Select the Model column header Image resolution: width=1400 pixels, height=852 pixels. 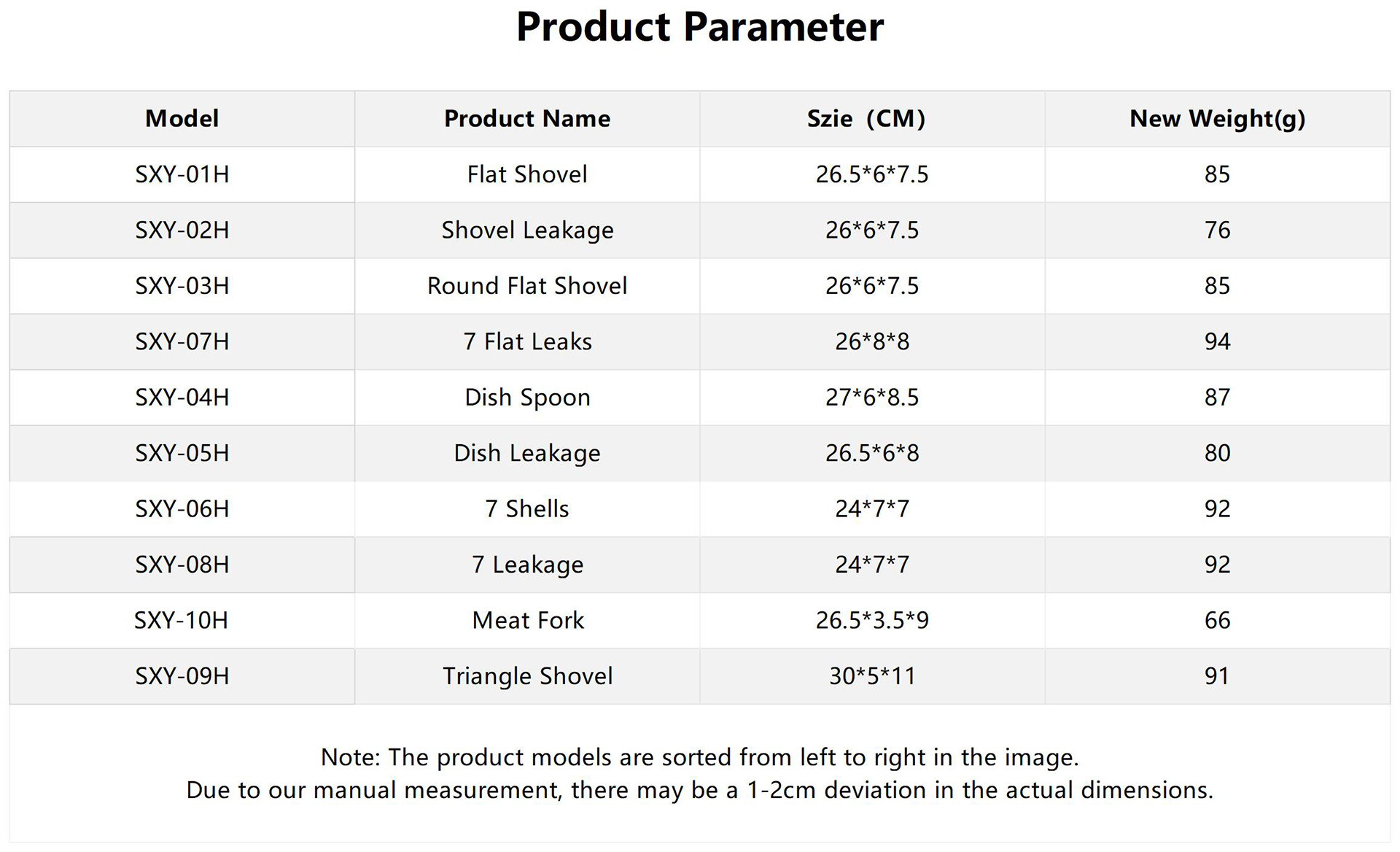182,118
